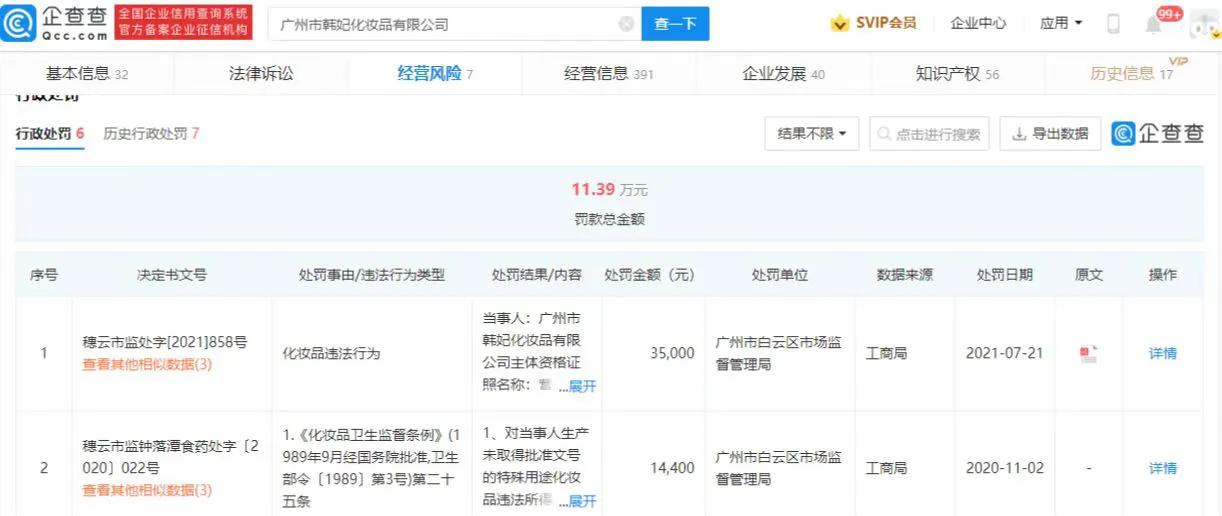Click the 2021-07-21 date cell
This screenshot has width=1222, height=516.
coord(1005,353)
